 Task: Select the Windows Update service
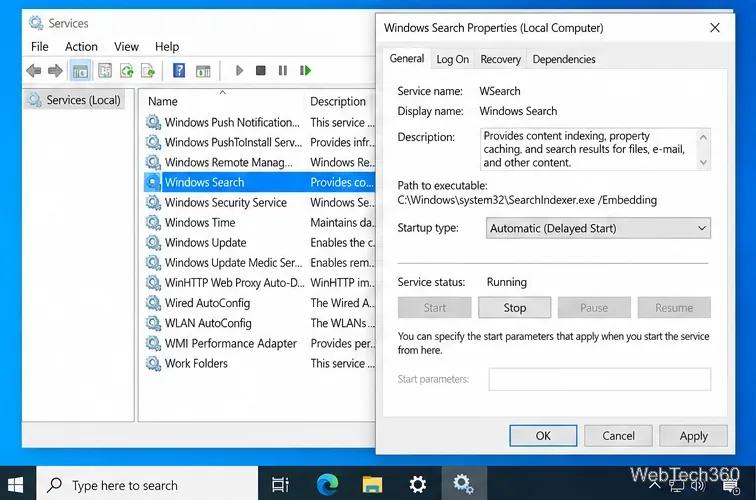259,243
